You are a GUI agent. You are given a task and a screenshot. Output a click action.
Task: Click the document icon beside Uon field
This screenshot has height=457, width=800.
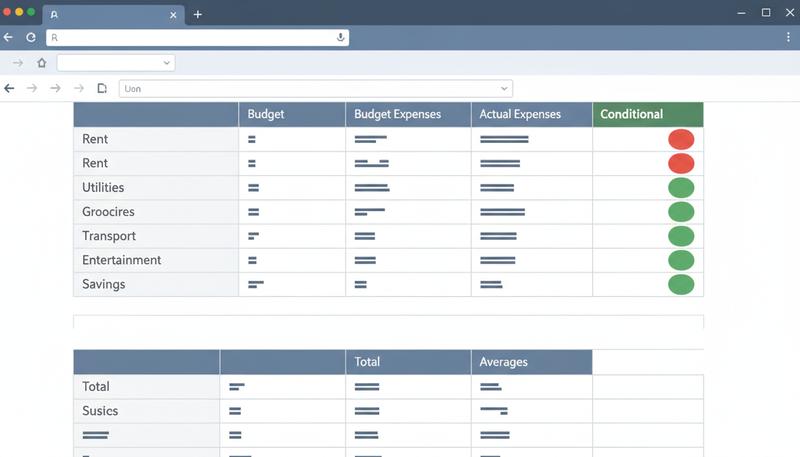[x=102, y=88]
